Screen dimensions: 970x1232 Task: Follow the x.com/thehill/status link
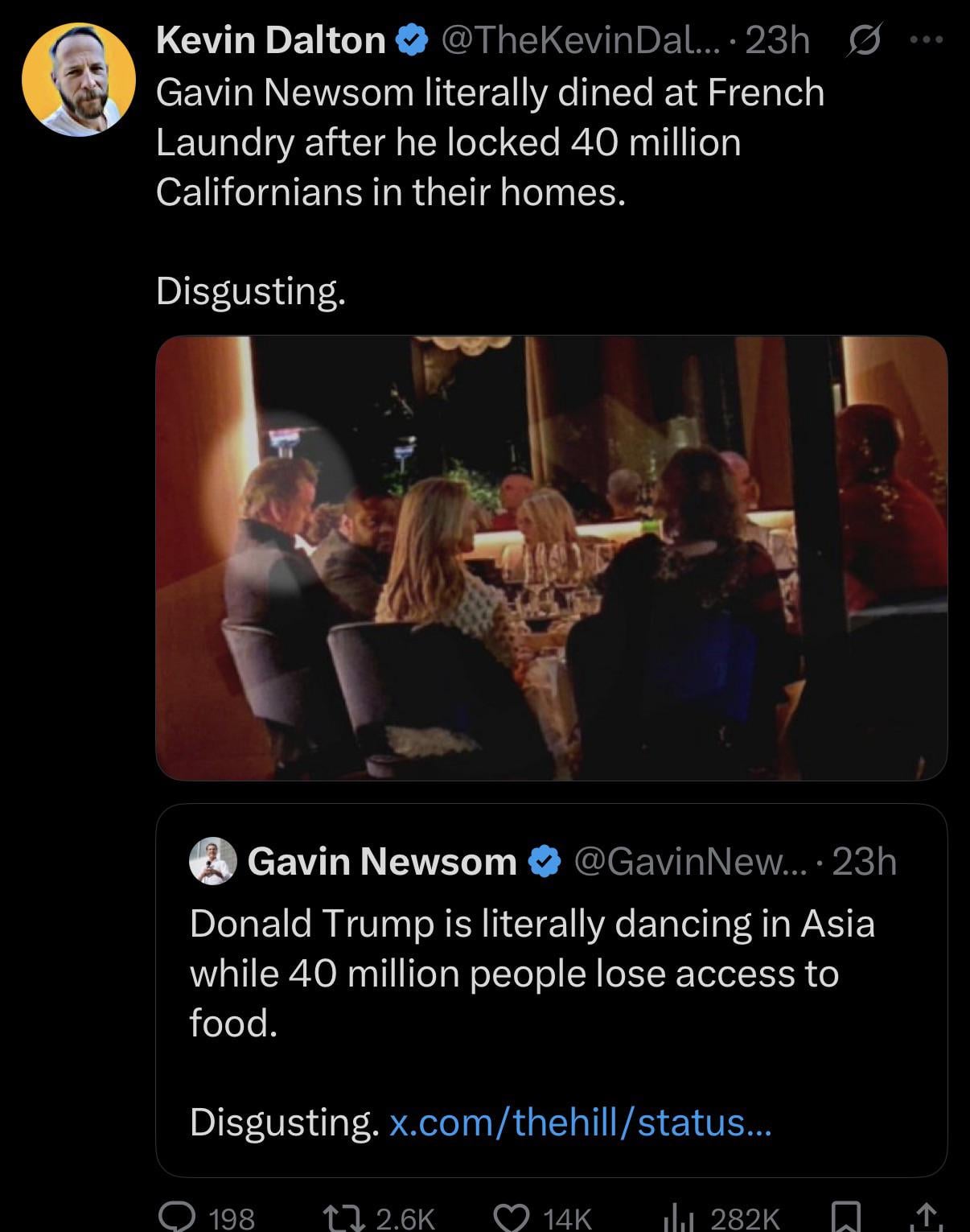coord(580,1122)
